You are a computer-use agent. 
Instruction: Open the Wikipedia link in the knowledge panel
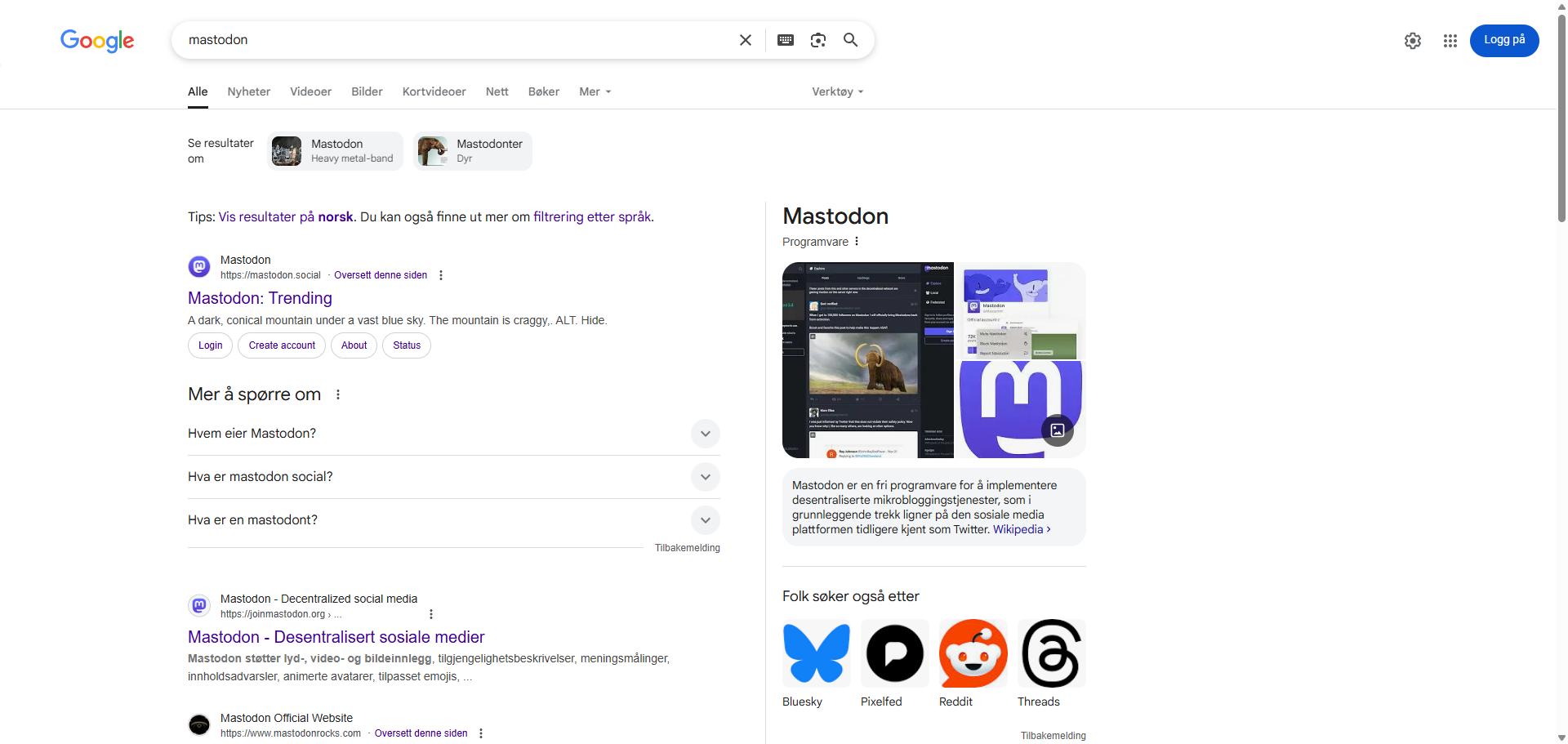(x=1022, y=529)
